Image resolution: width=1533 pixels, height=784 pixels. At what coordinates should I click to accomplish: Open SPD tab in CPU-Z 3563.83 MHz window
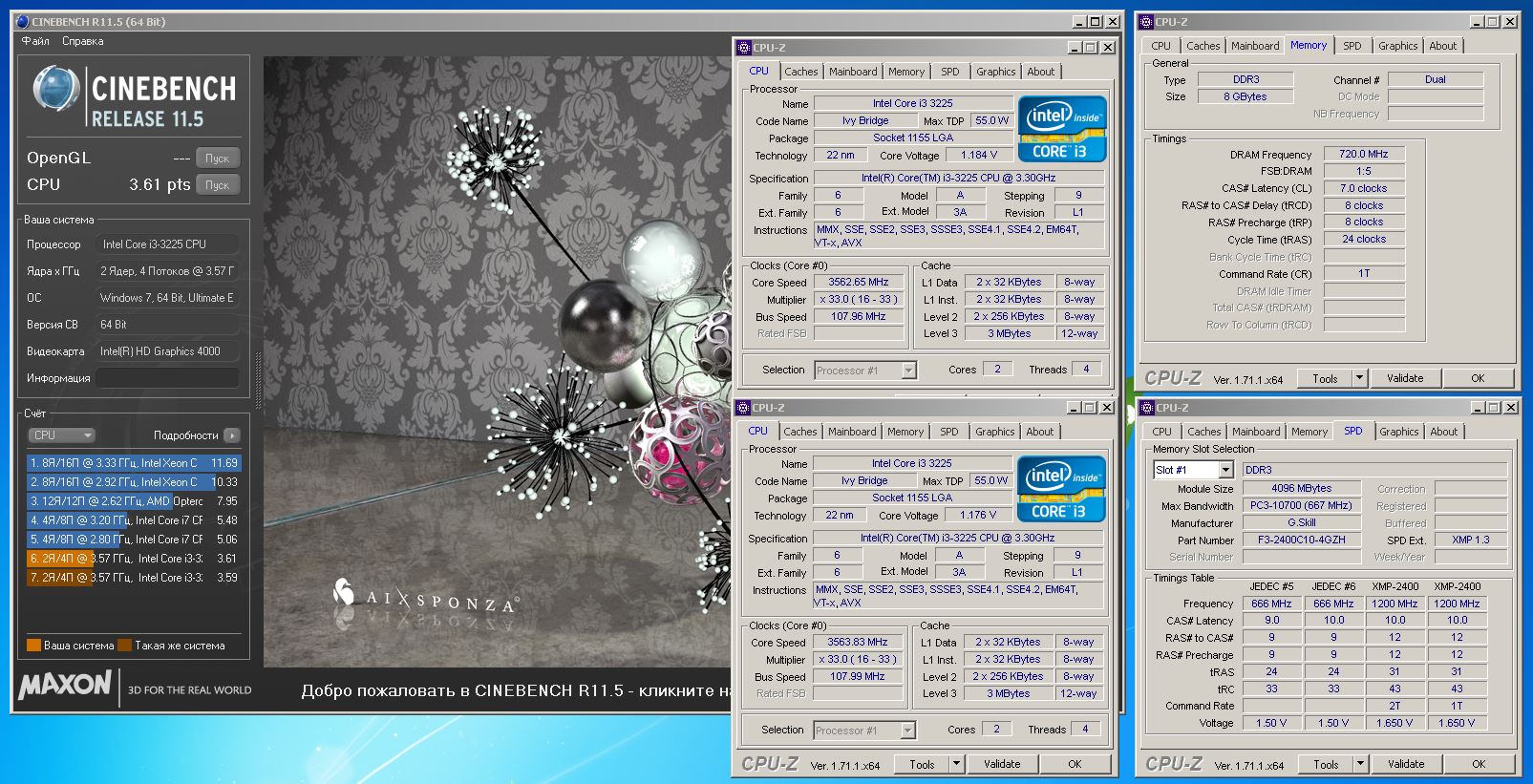tap(948, 432)
